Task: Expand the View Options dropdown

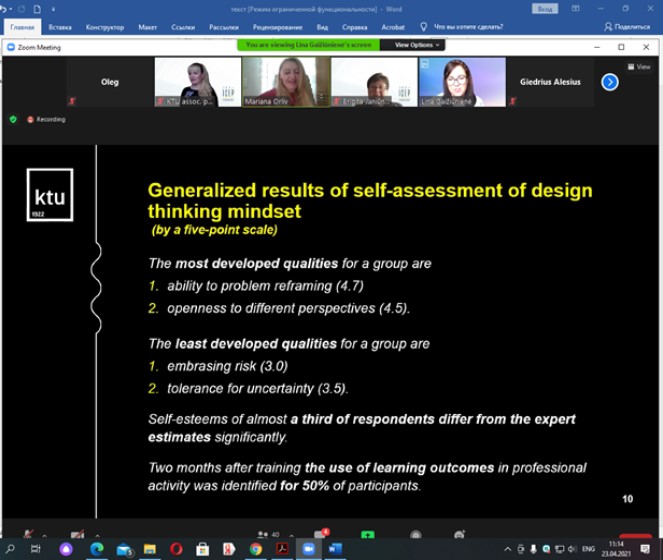Action: tap(417, 45)
